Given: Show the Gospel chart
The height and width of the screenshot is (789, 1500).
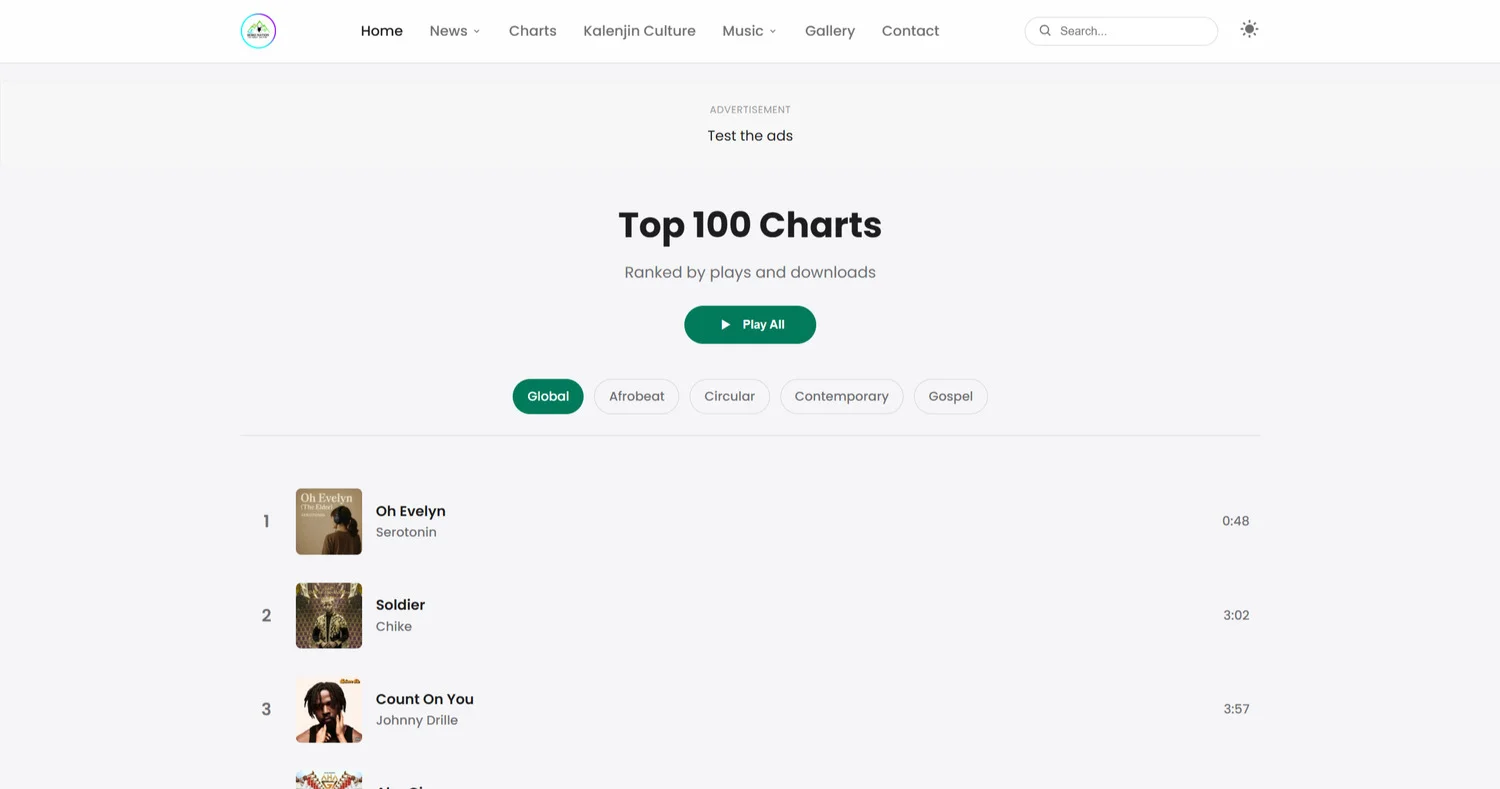Looking at the screenshot, I should coord(950,396).
